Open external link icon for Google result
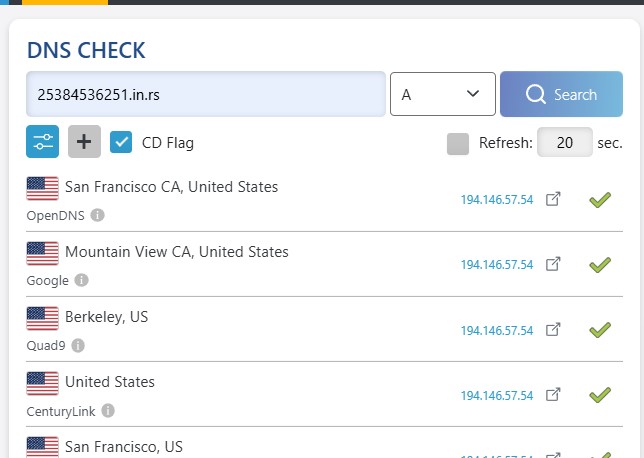 tap(553, 264)
